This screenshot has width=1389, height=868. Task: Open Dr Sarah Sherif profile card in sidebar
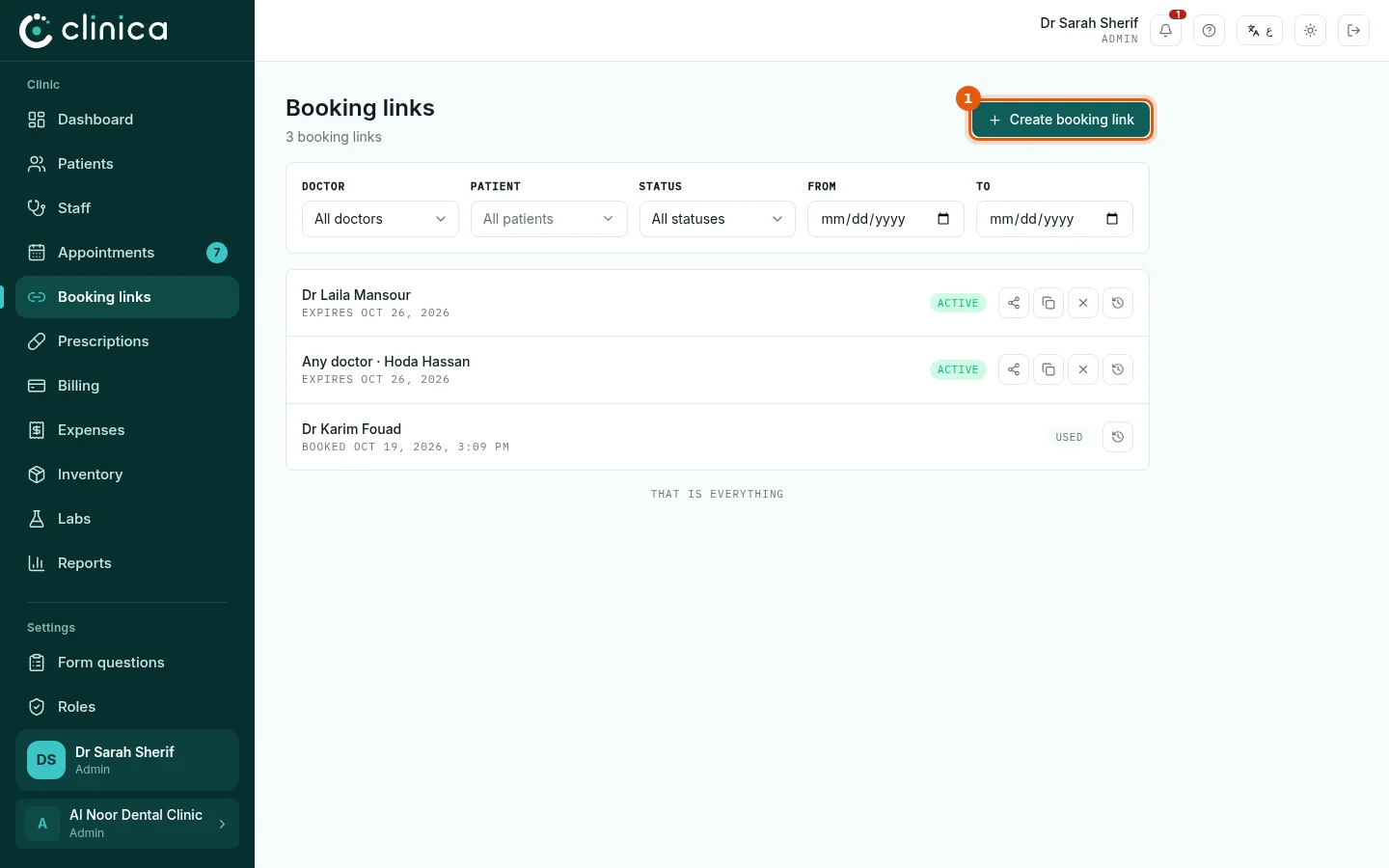click(127, 760)
